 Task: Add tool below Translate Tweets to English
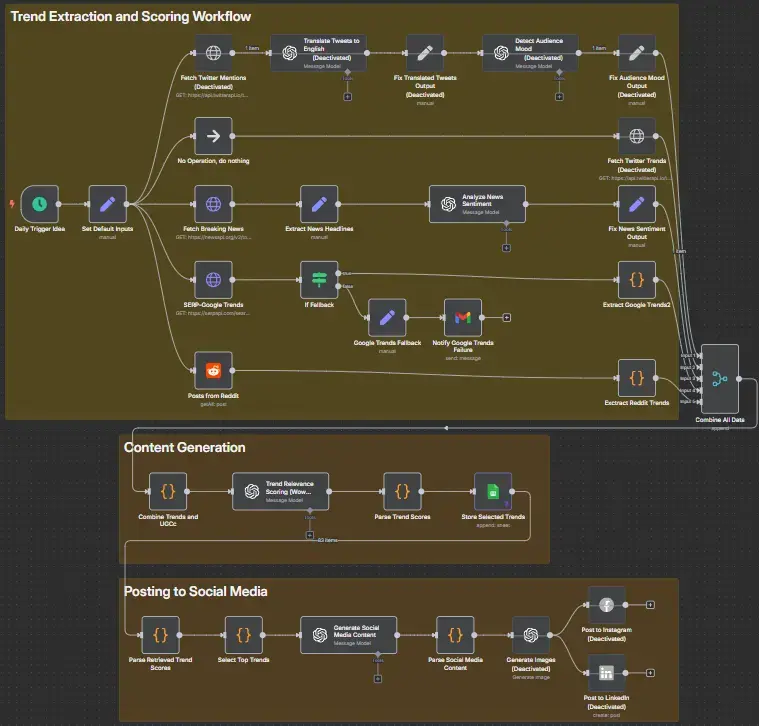coord(348,97)
